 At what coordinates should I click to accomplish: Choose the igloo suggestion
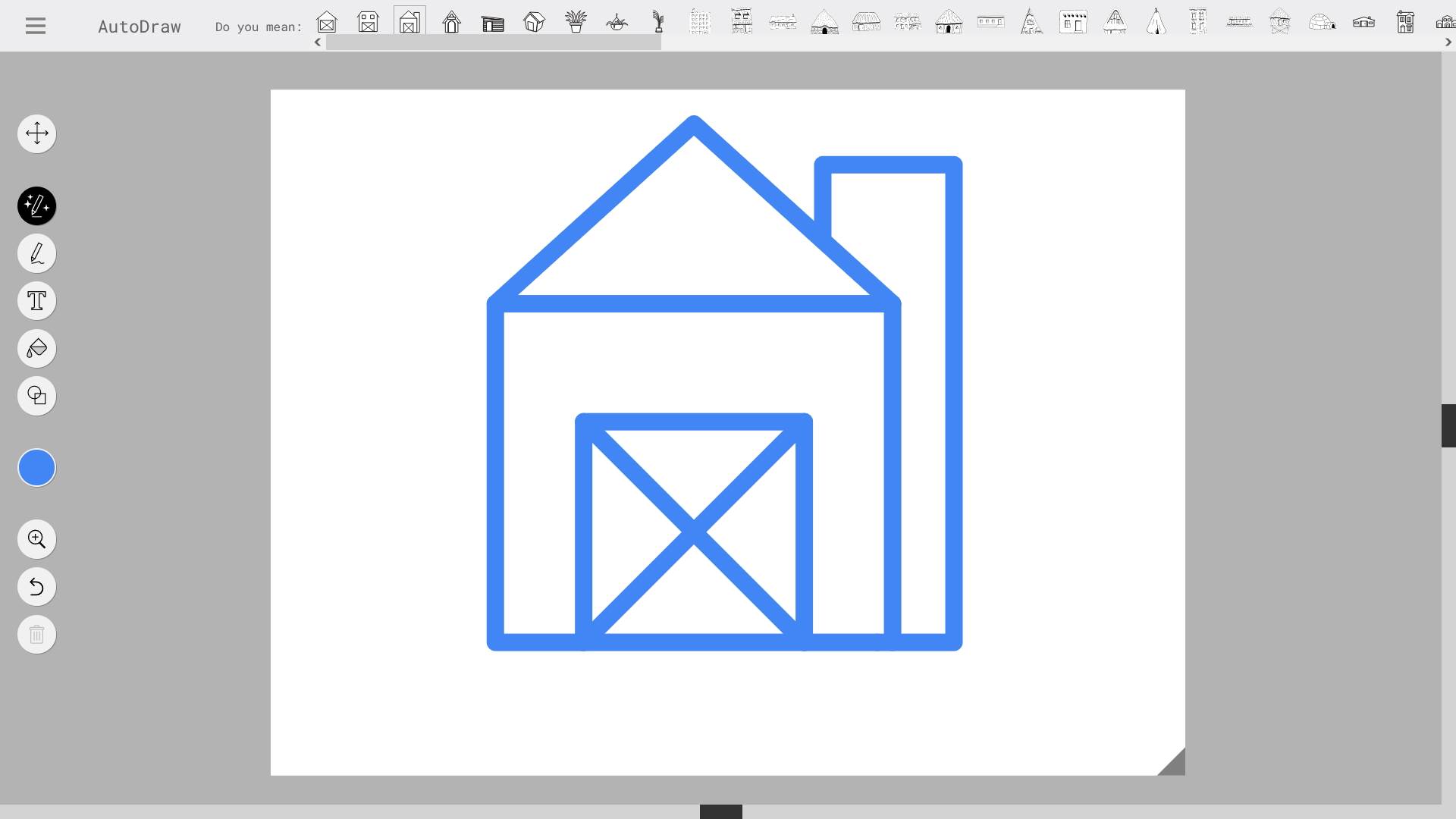click(1322, 21)
